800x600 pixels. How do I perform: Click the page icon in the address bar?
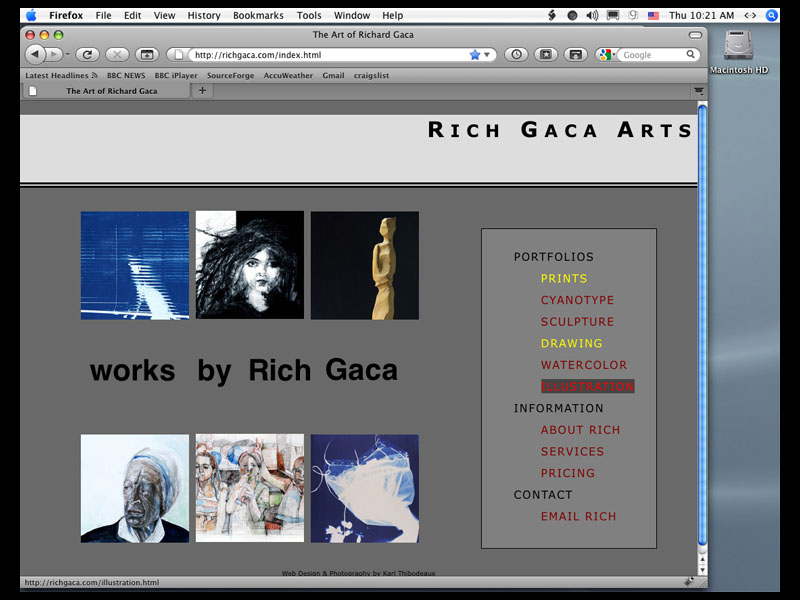[179, 55]
